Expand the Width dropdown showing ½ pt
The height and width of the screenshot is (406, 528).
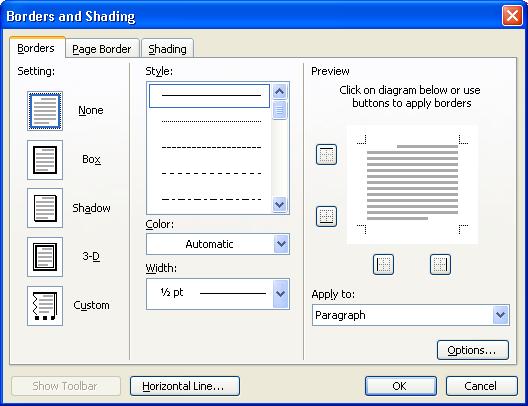[218, 294]
